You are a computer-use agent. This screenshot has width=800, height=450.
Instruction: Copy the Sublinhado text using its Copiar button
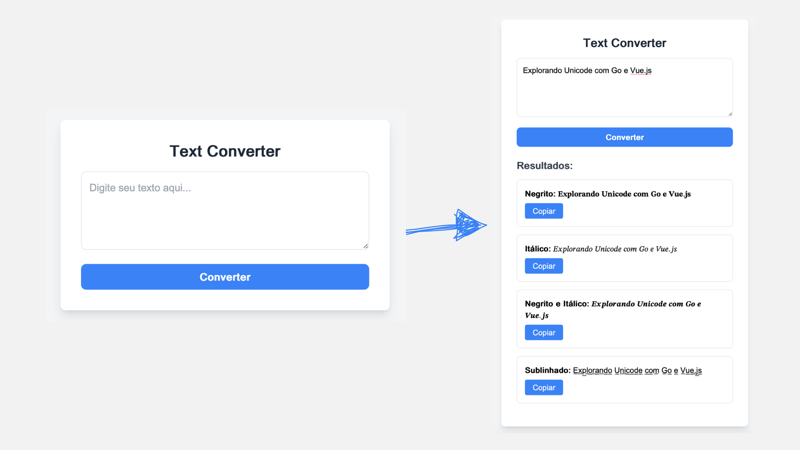tap(543, 387)
